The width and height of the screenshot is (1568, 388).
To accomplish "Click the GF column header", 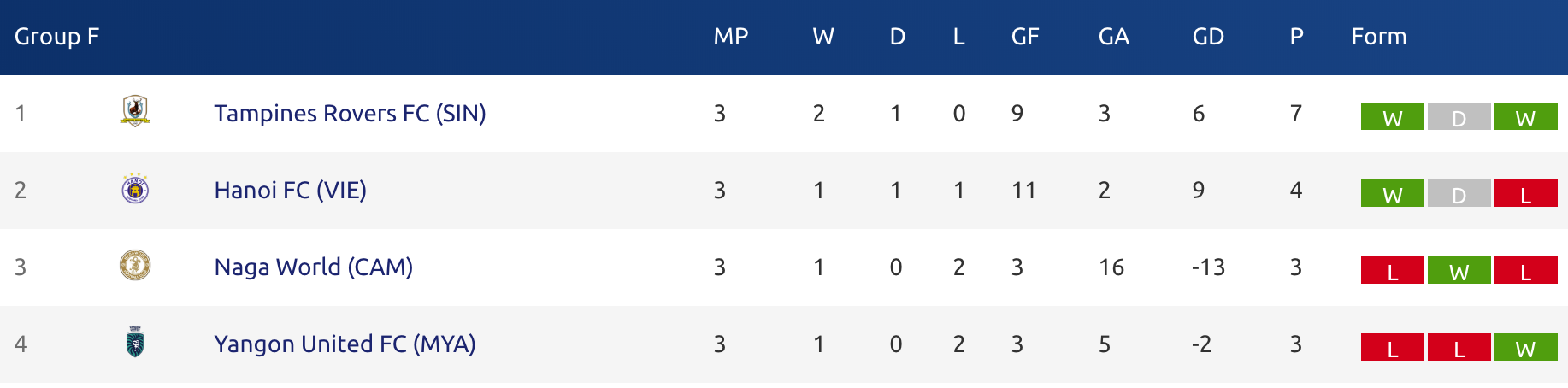I will (x=1025, y=37).
